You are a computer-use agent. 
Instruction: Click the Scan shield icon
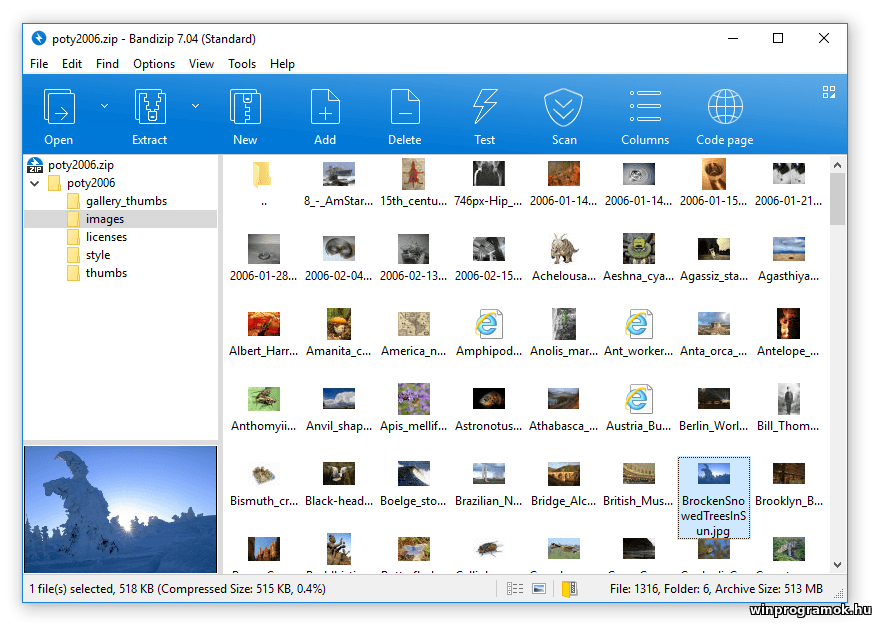[564, 108]
